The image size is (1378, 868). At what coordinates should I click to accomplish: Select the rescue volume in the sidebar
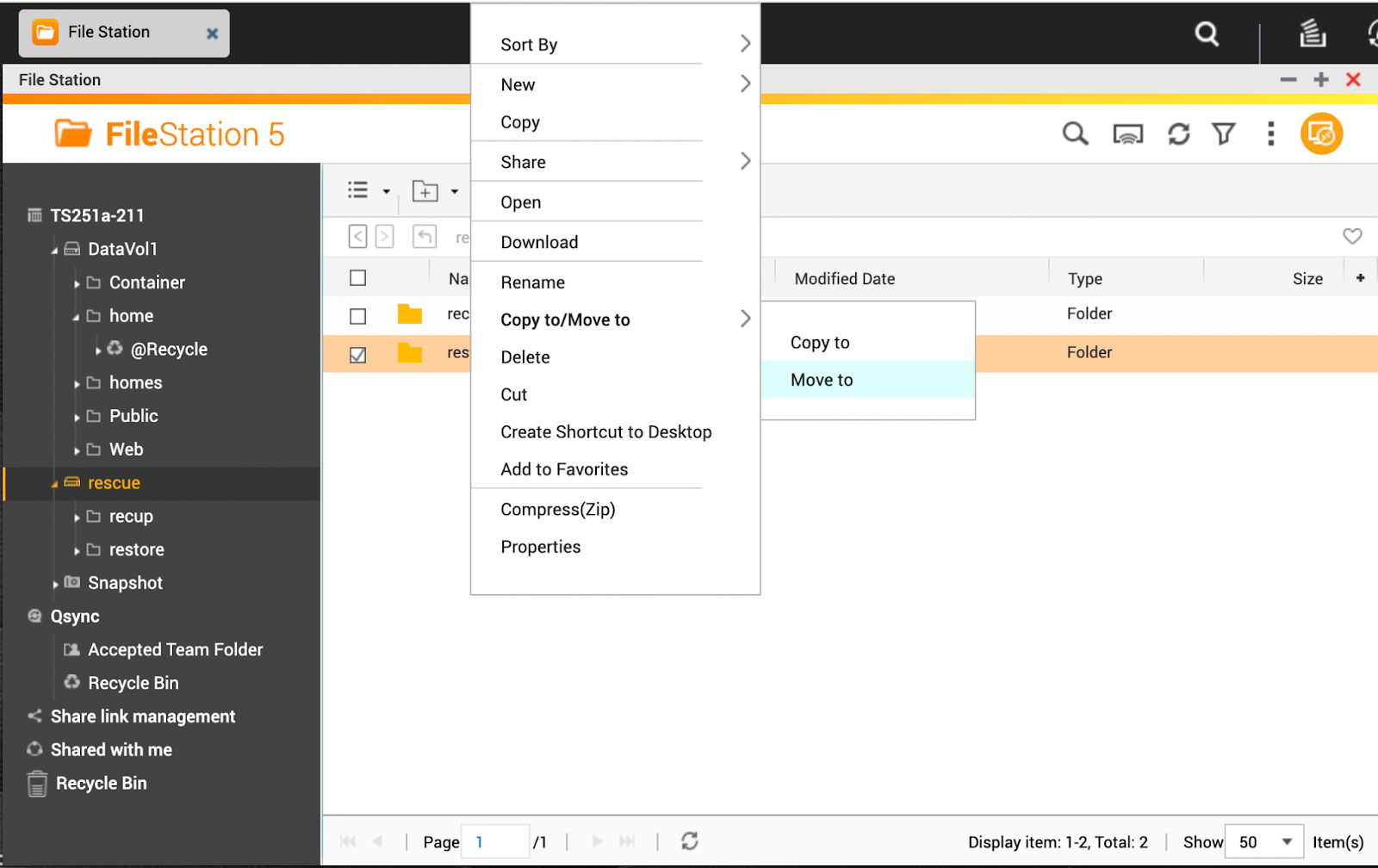pyautogui.click(x=162, y=483)
